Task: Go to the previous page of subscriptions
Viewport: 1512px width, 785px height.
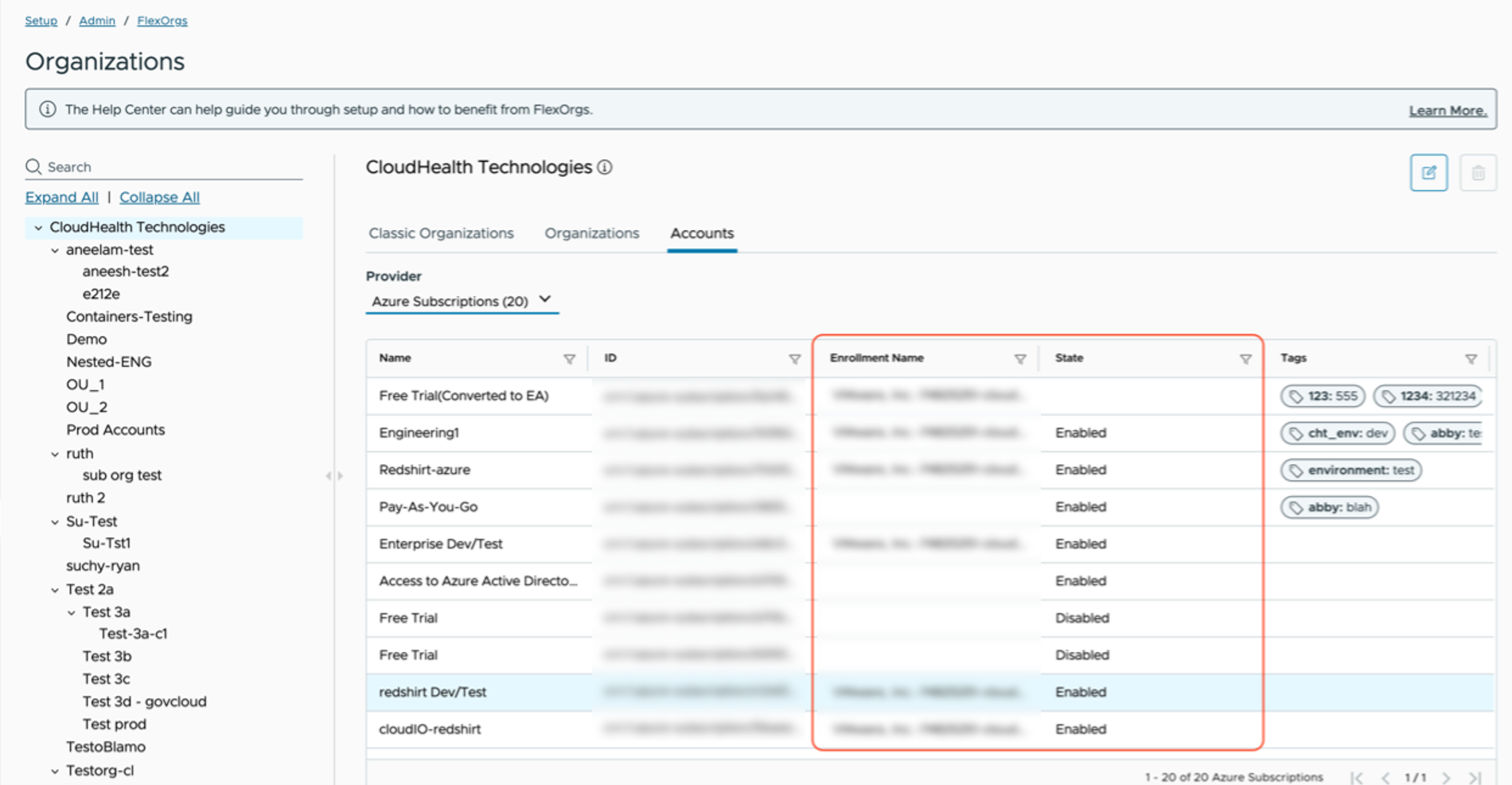Action: pyautogui.click(x=1385, y=778)
